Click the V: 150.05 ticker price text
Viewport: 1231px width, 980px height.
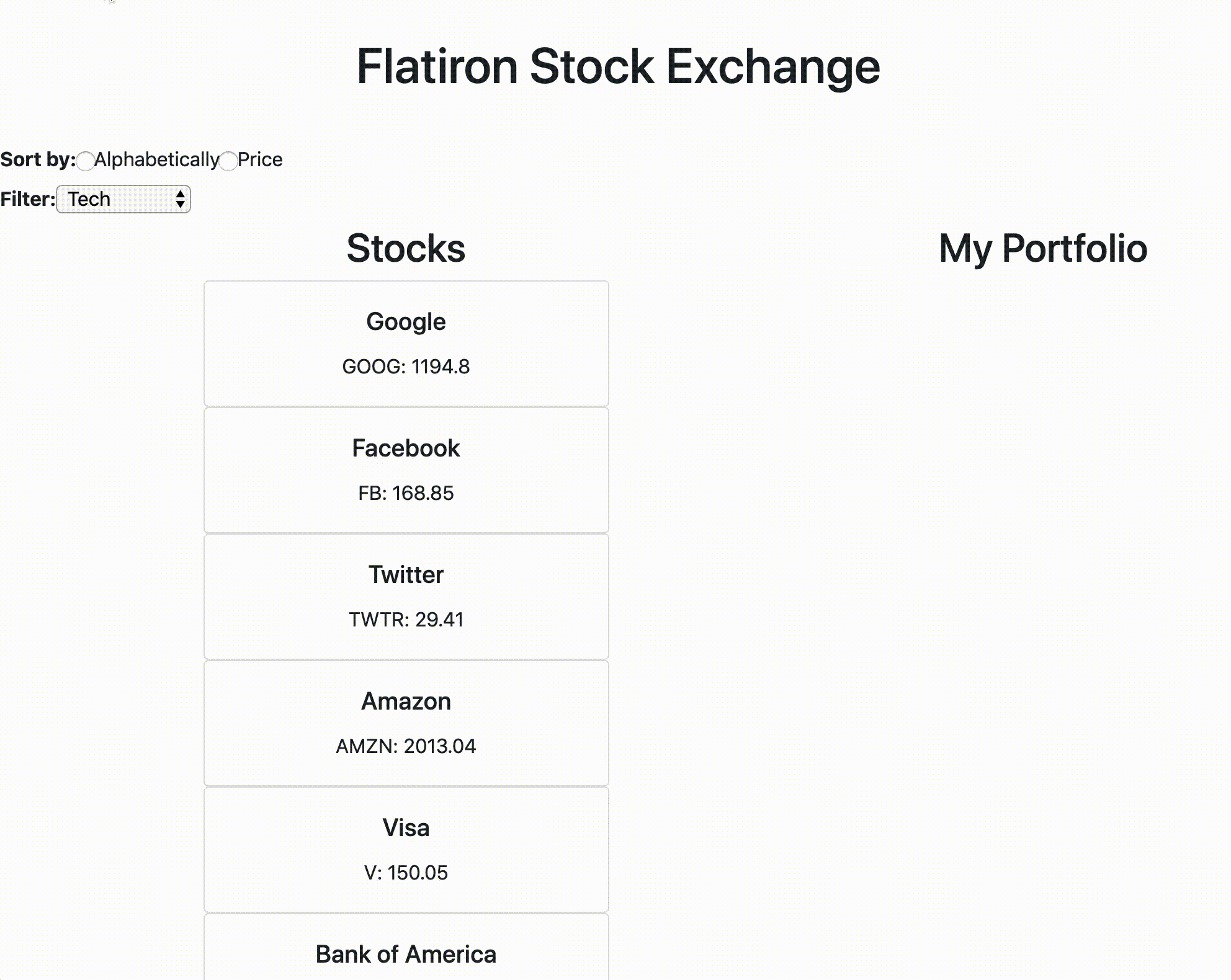pos(406,873)
